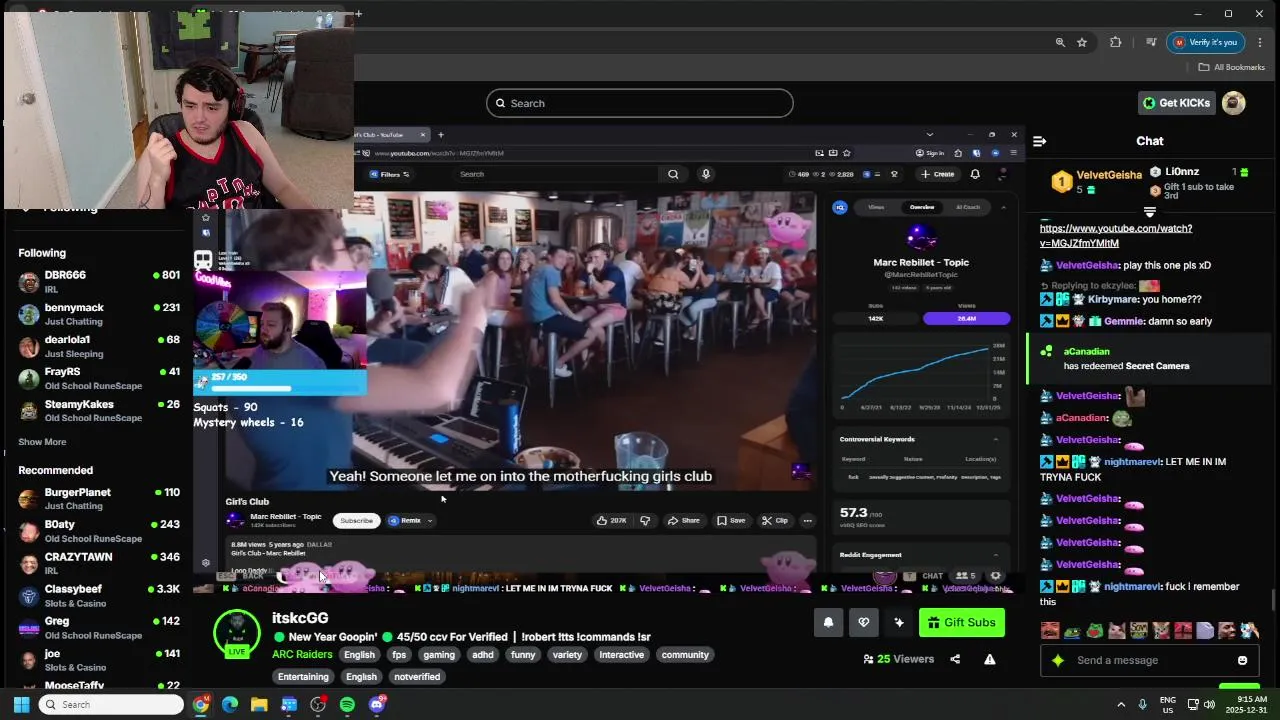Open Classybeef recommended channel

point(100,595)
